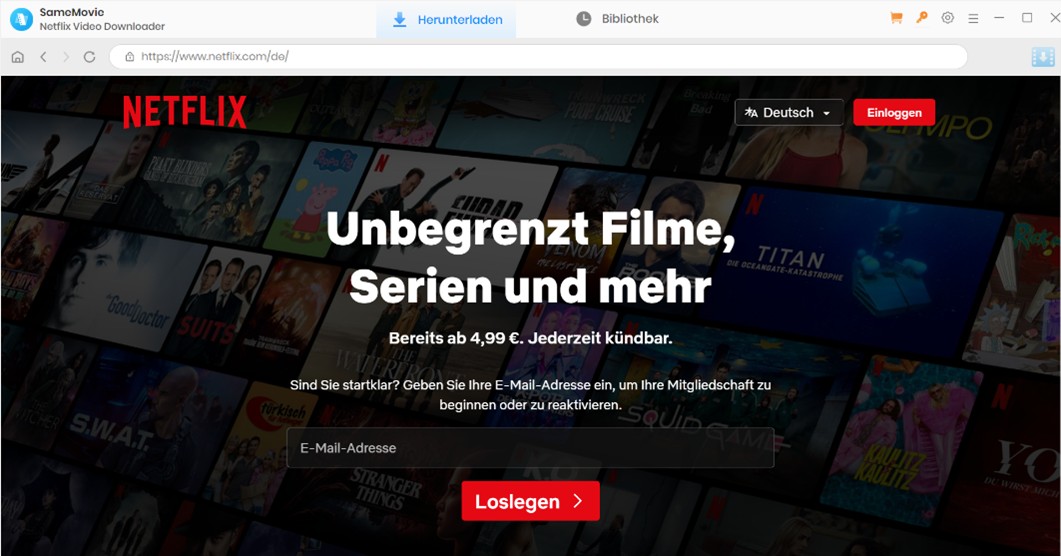Click the Loslegen button
Viewport: 1061px width, 556px height.
click(530, 501)
